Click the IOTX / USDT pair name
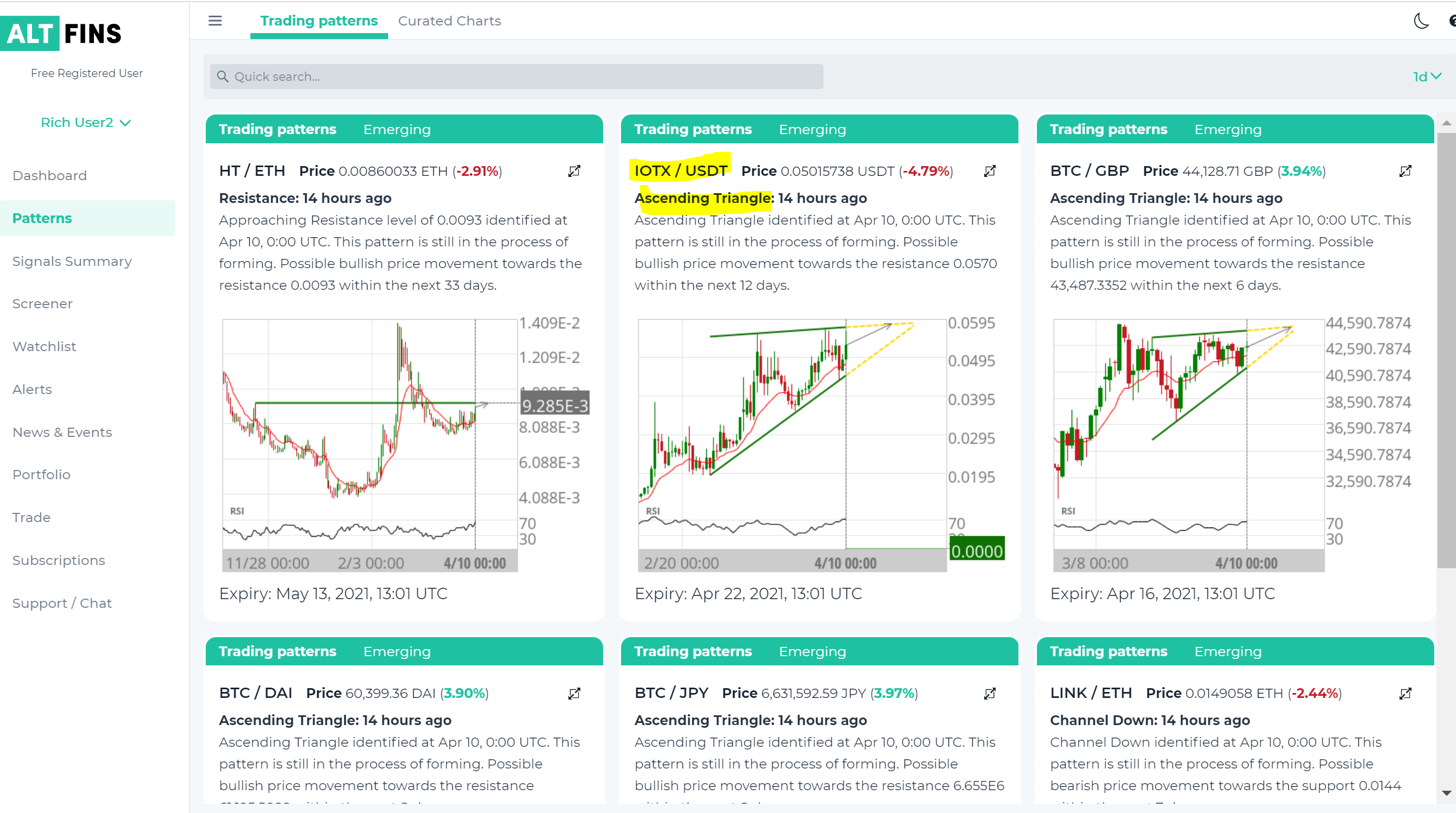 [681, 170]
